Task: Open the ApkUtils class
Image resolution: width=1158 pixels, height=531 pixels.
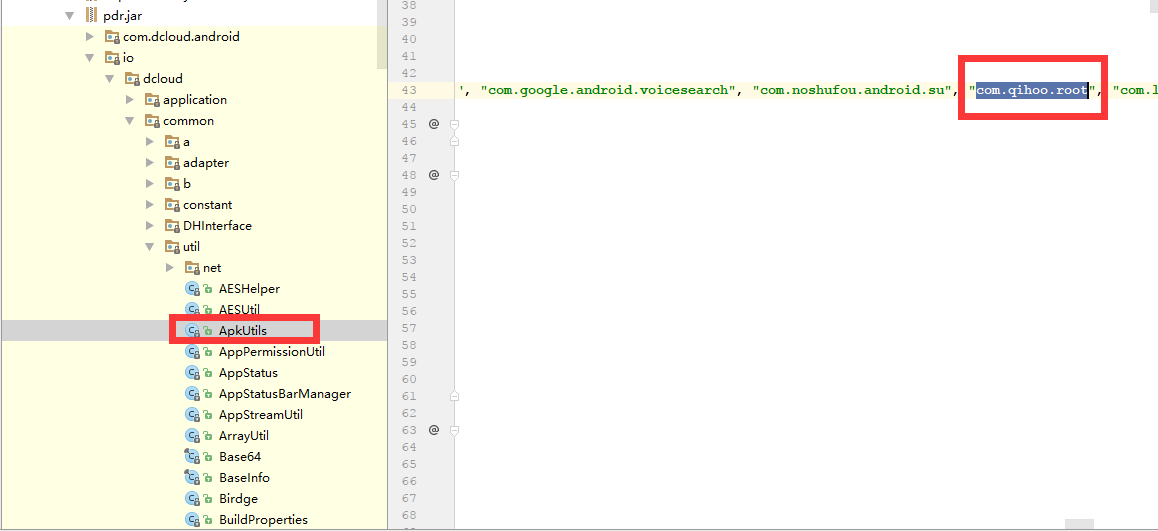Action: tap(243, 331)
